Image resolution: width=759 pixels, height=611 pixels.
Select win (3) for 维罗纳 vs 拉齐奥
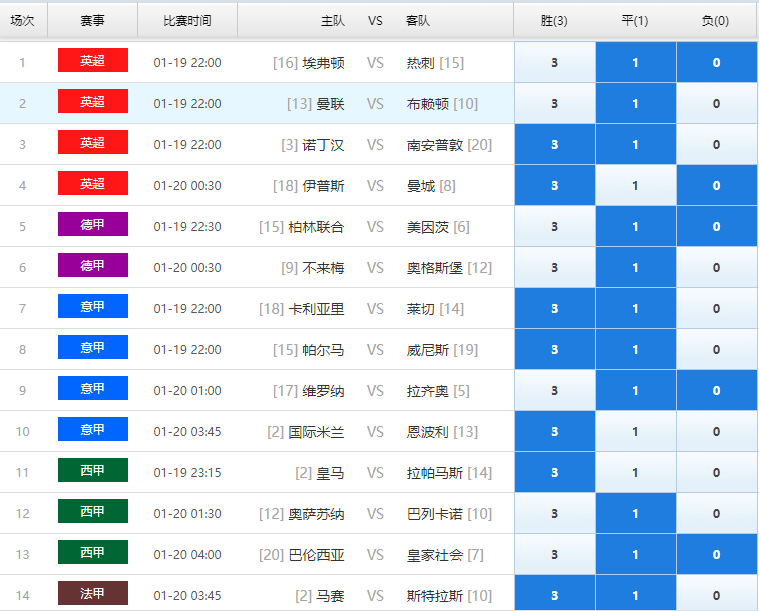click(x=555, y=390)
